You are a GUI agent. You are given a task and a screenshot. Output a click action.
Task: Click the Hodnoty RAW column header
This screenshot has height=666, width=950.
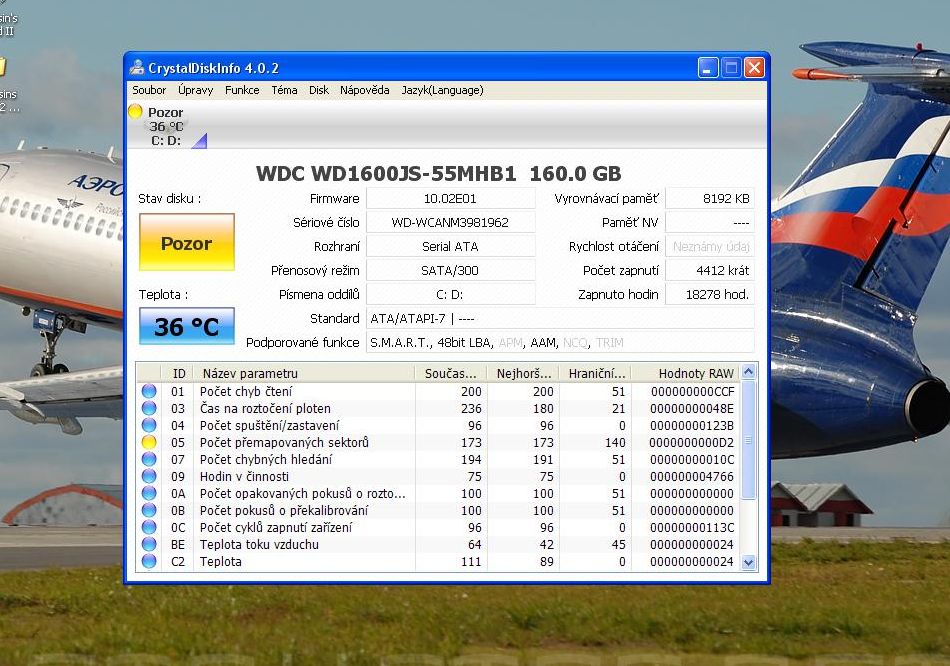click(686, 373)
